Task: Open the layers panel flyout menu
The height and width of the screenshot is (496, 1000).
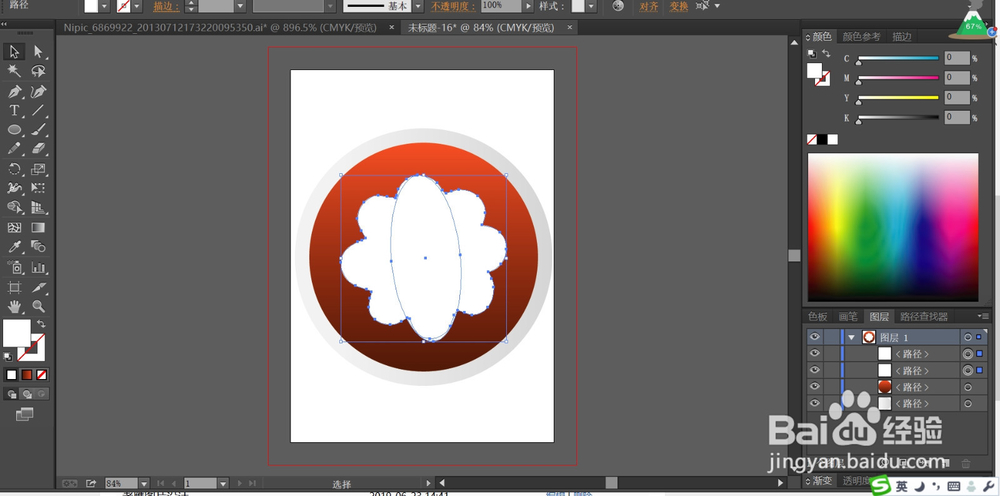Action: tap(983, 316)
